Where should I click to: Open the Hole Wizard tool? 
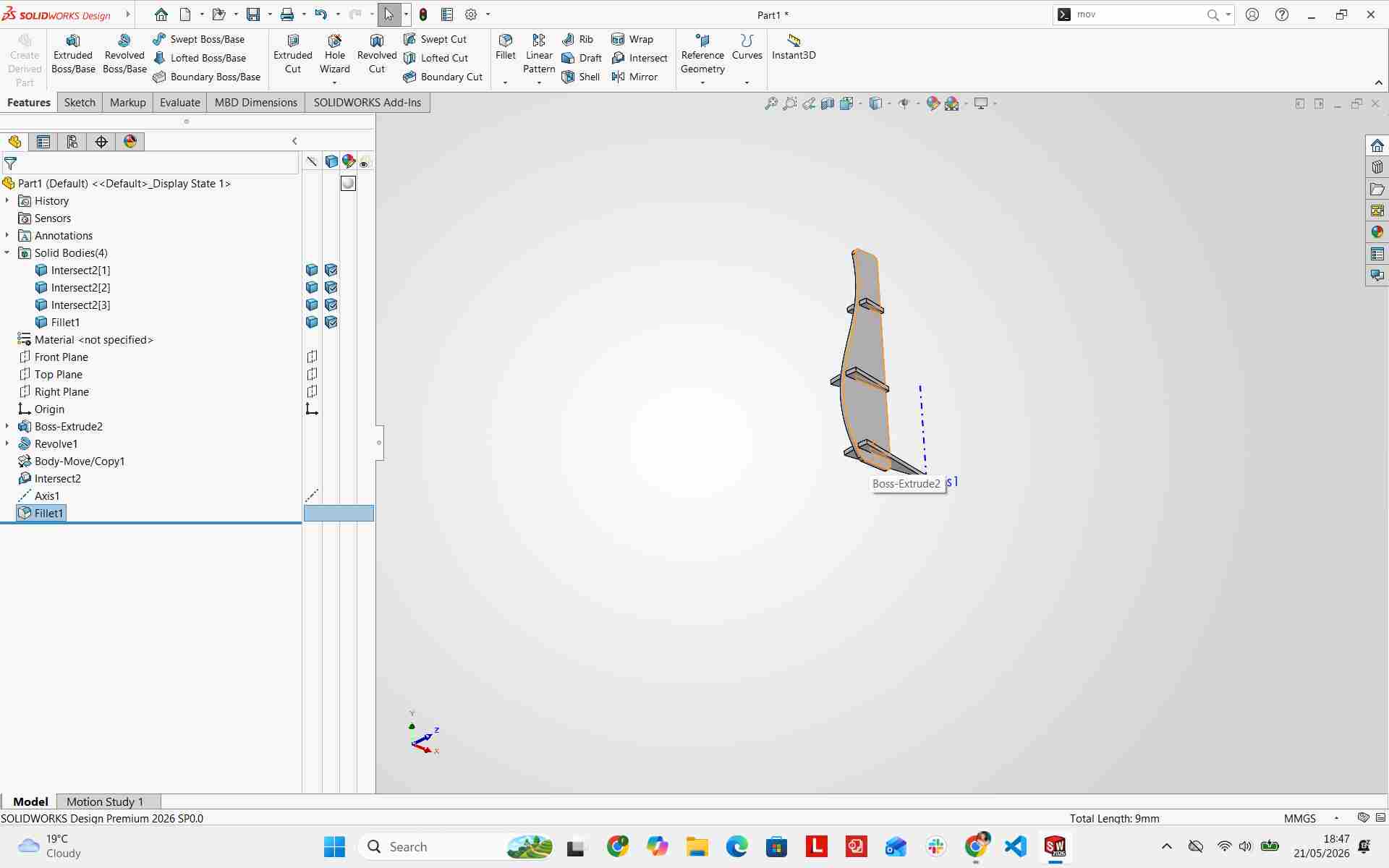335,54
